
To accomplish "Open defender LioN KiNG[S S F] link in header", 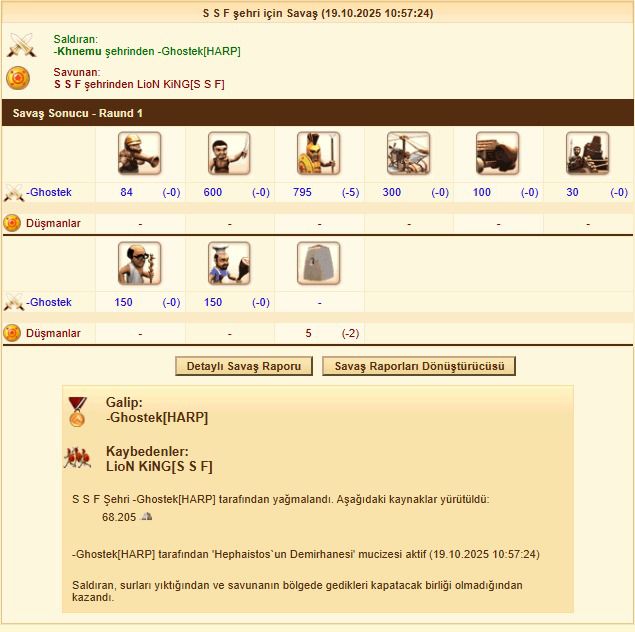I will pyautogui.click(x=181, y=84).
